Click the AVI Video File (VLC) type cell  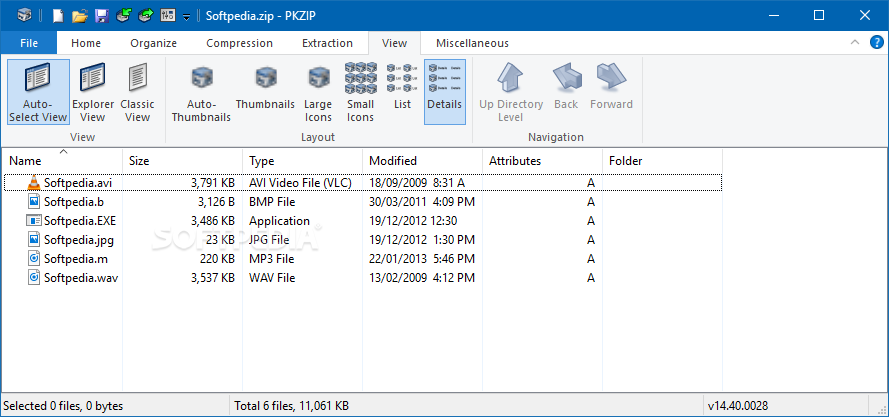pos(300,183)
